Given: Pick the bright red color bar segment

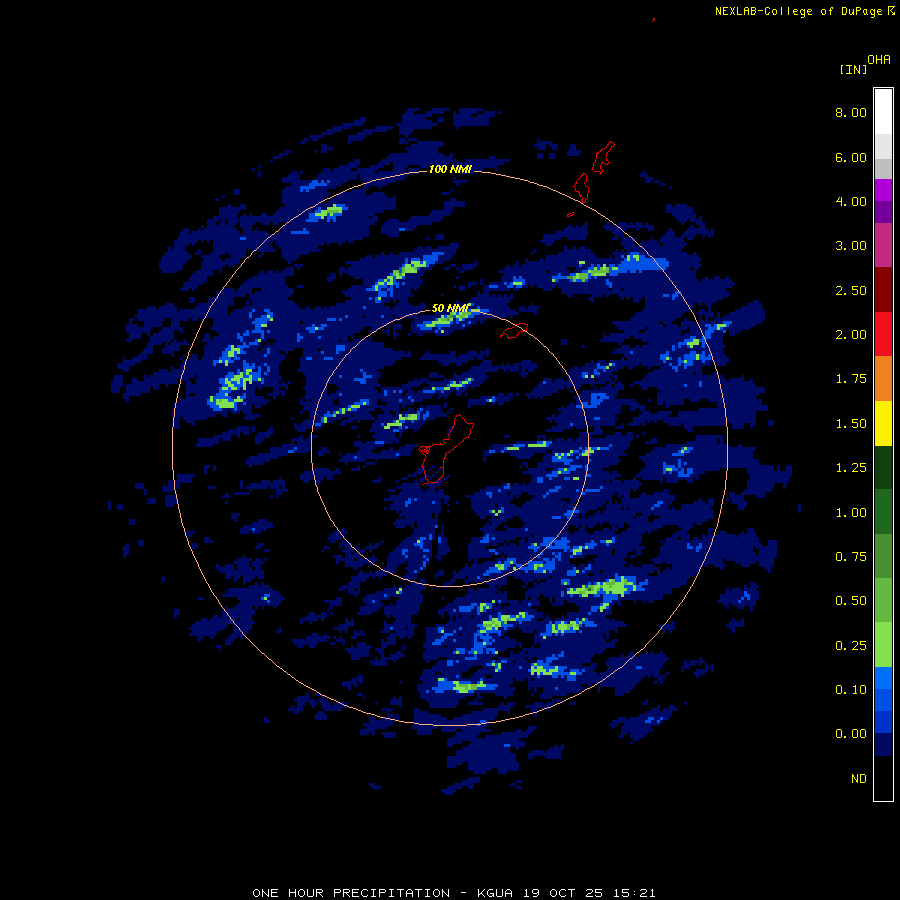Looking at the screenshot, I should (883, 334).
